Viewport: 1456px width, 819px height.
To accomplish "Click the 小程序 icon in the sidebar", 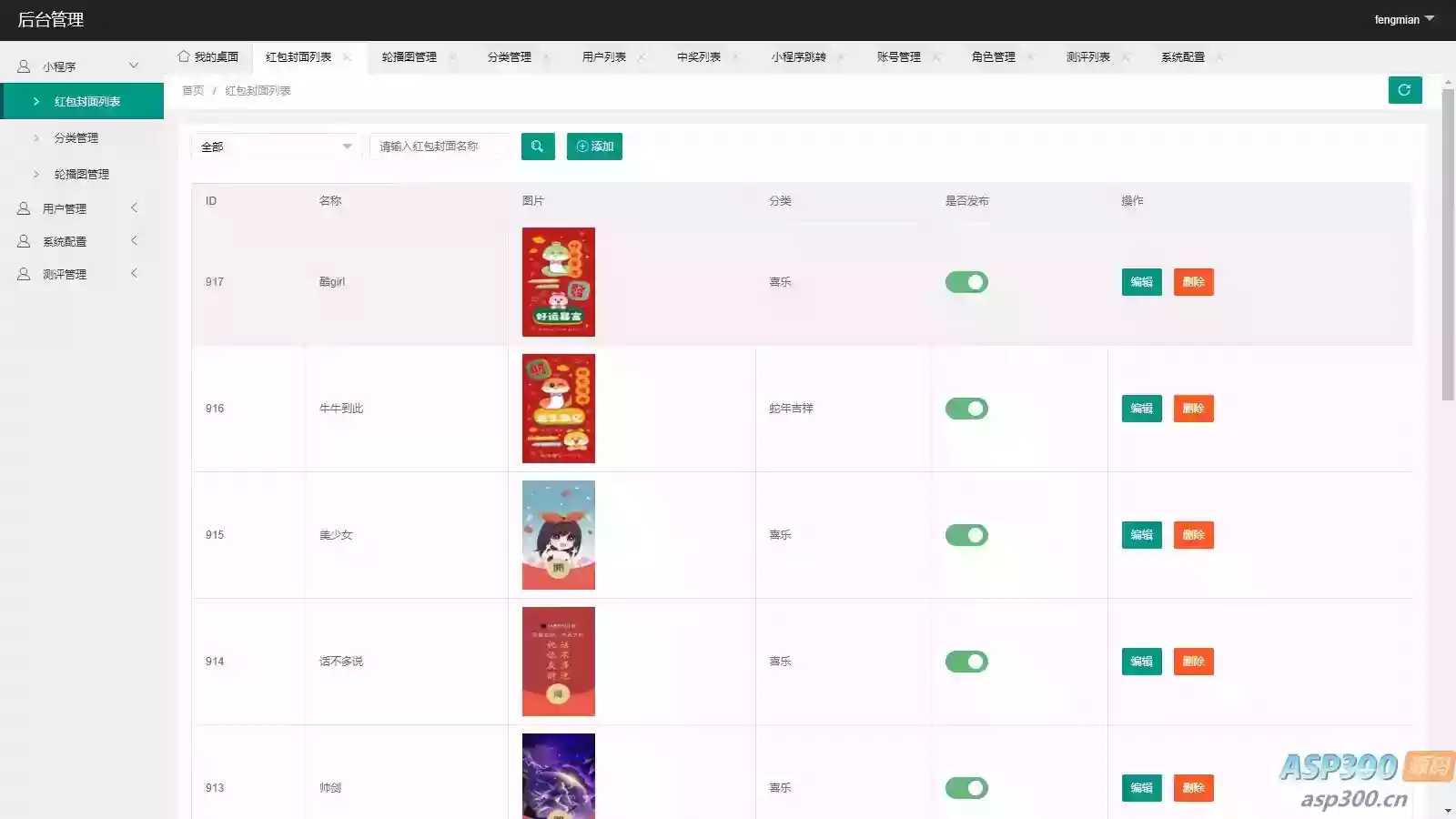I will click(22, 65).
